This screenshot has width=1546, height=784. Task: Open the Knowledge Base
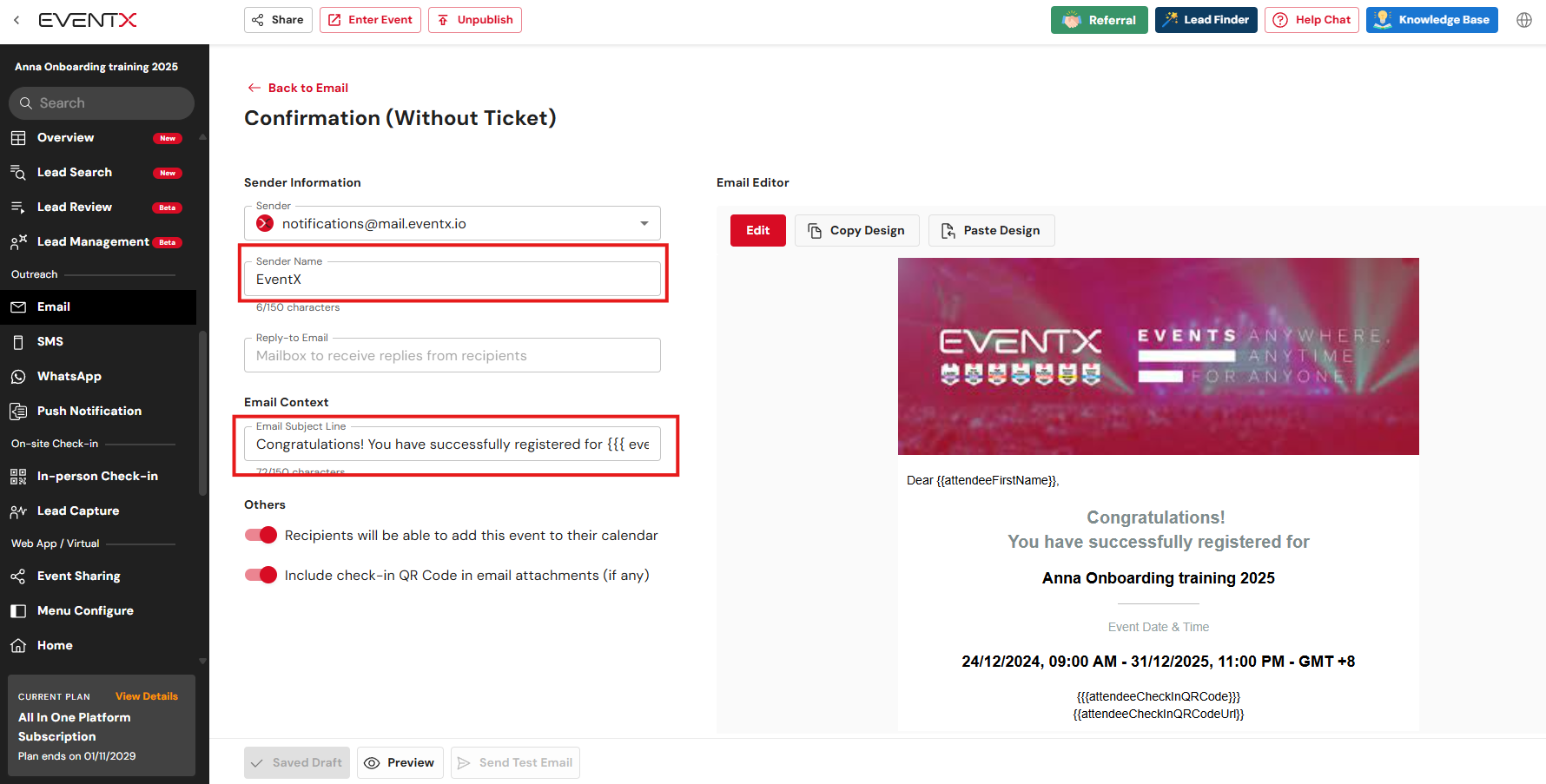point(1431,20)
